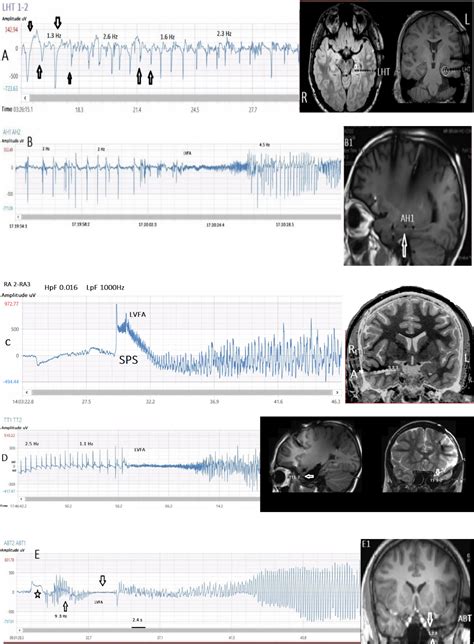Click the left scroll arrow under the RA 2-RA3 chart

(27, 392)
